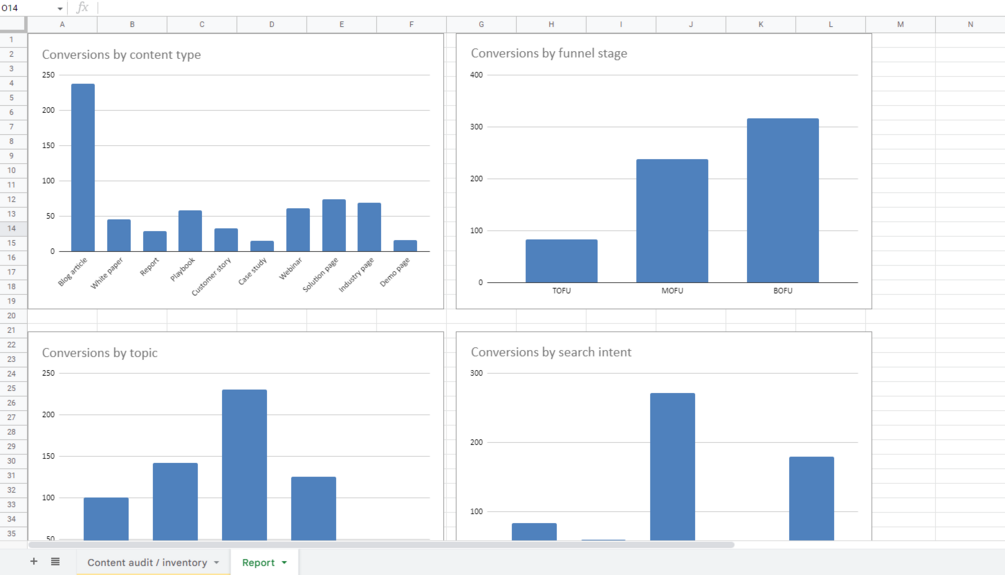Click tallest bar in search intent chart
Screen dimensions: 1005x575
pos(672,467)
